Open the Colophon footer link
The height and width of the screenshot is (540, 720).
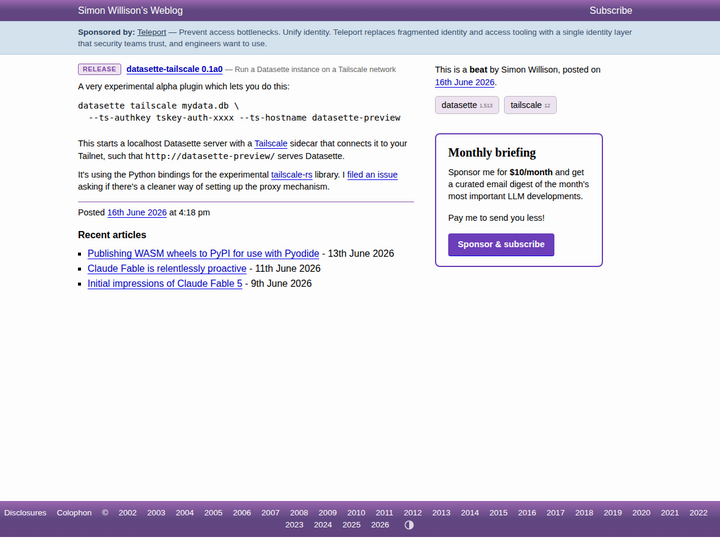(x=74, y=512)
